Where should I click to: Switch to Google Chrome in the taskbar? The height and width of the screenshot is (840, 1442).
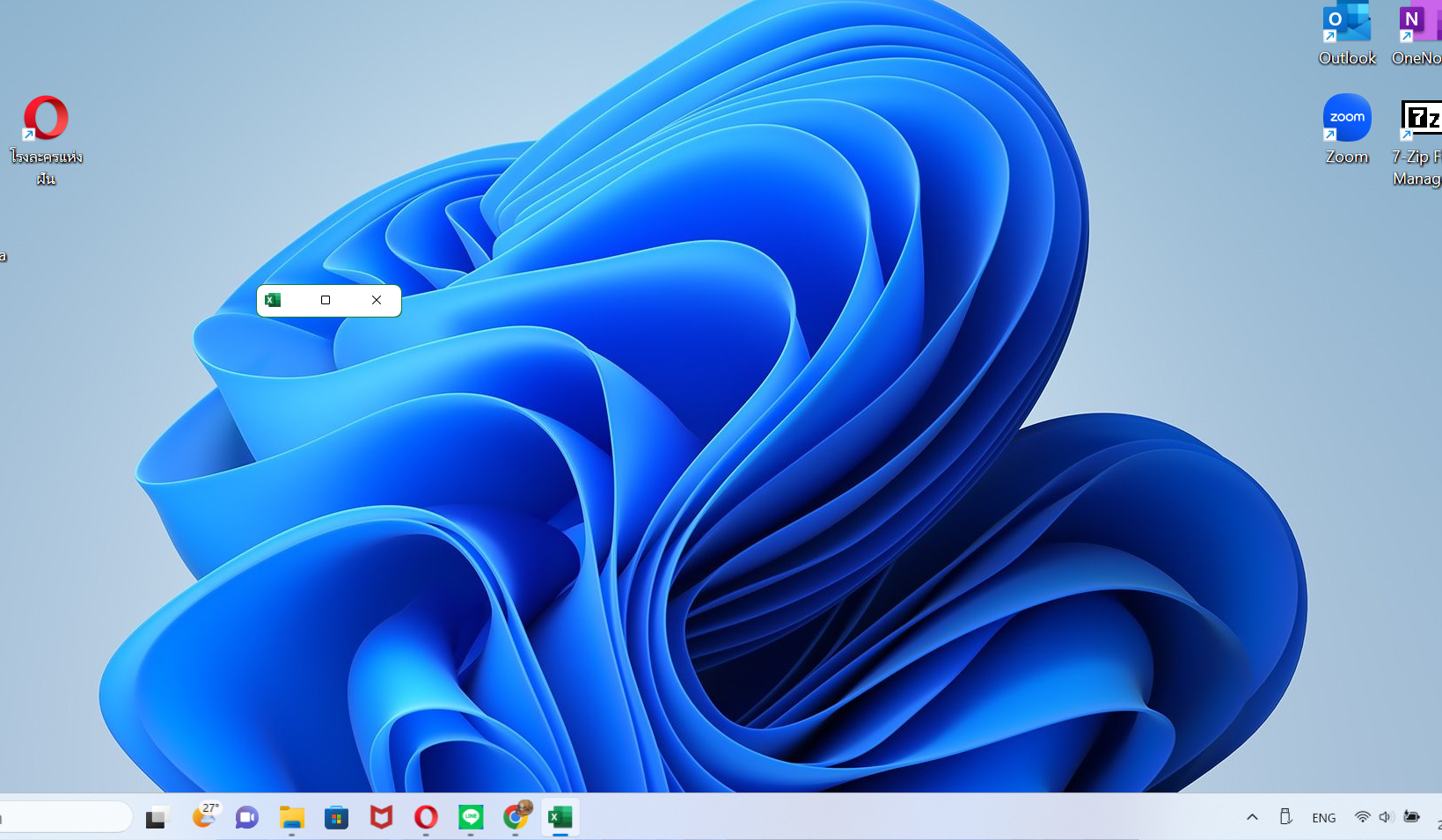coord(516,817)
